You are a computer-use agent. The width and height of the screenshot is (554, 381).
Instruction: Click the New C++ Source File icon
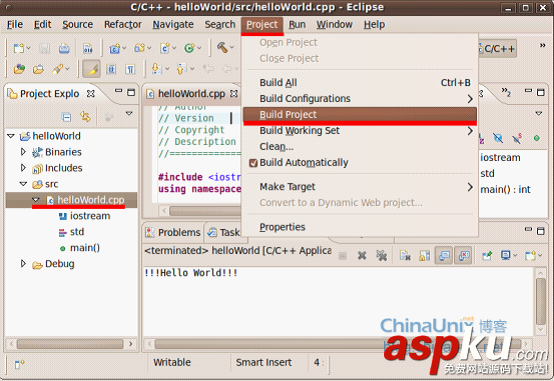tap(164, 48)
